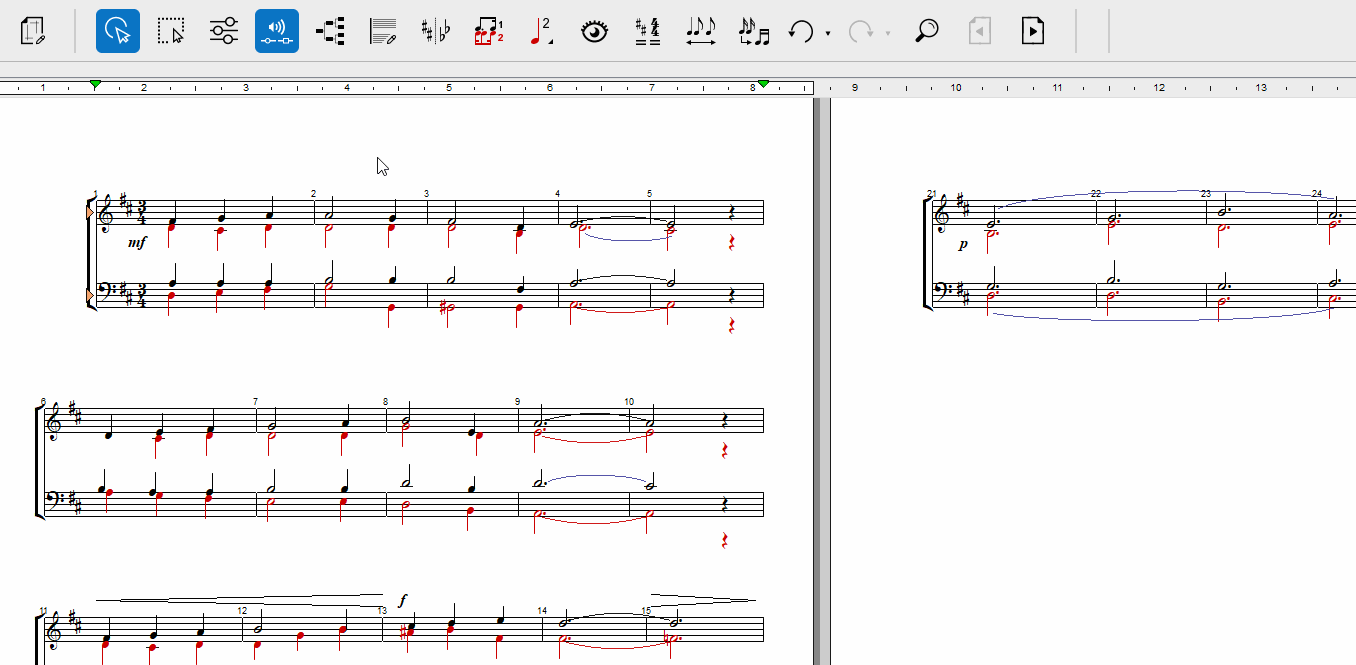Open the staff structure tree tool

pyautogui.click(x=330, y=31)
